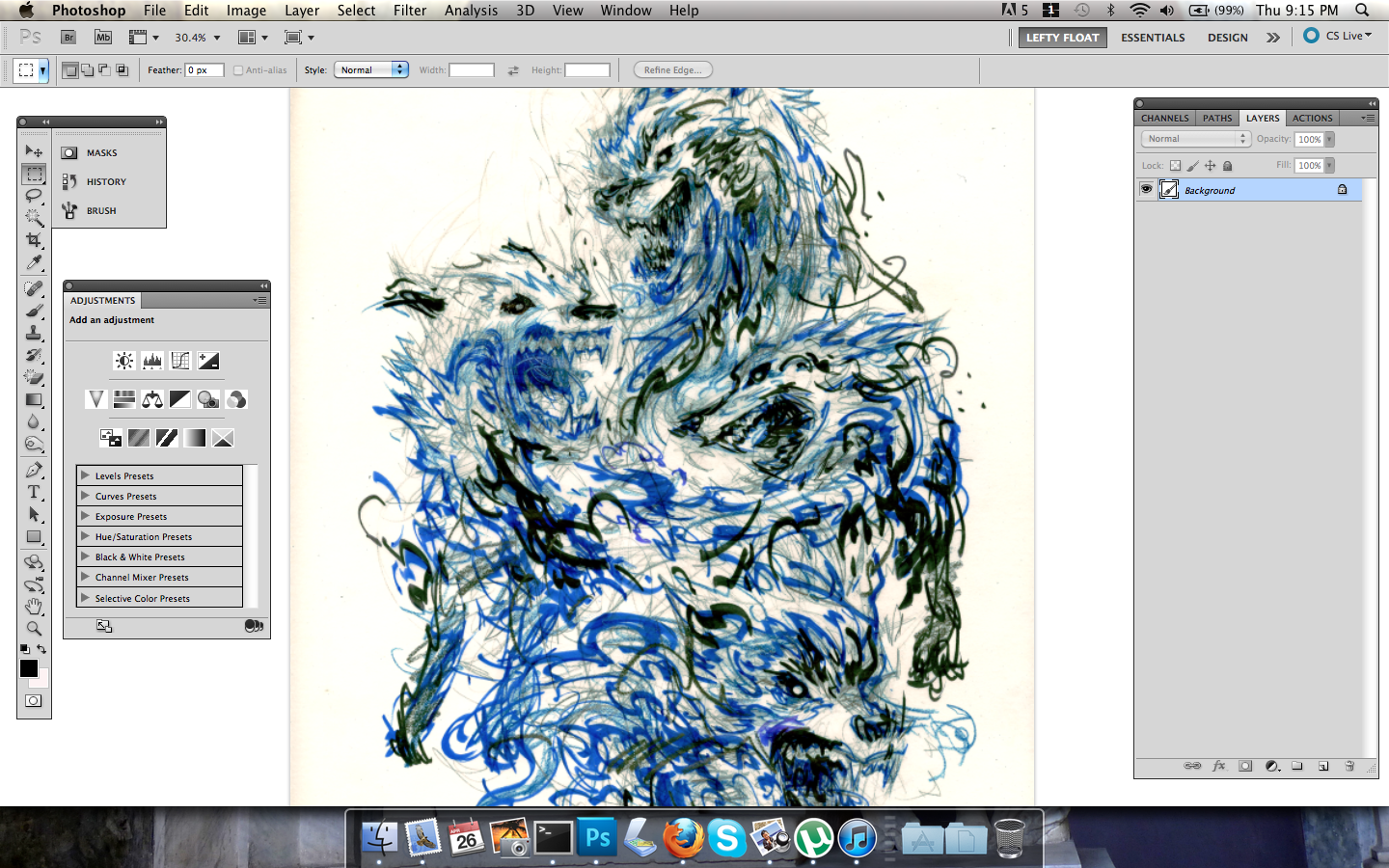This screenshot has height=868, width=1389.
Task: Select the Eyedropper tool
Action: pos(34,262)
